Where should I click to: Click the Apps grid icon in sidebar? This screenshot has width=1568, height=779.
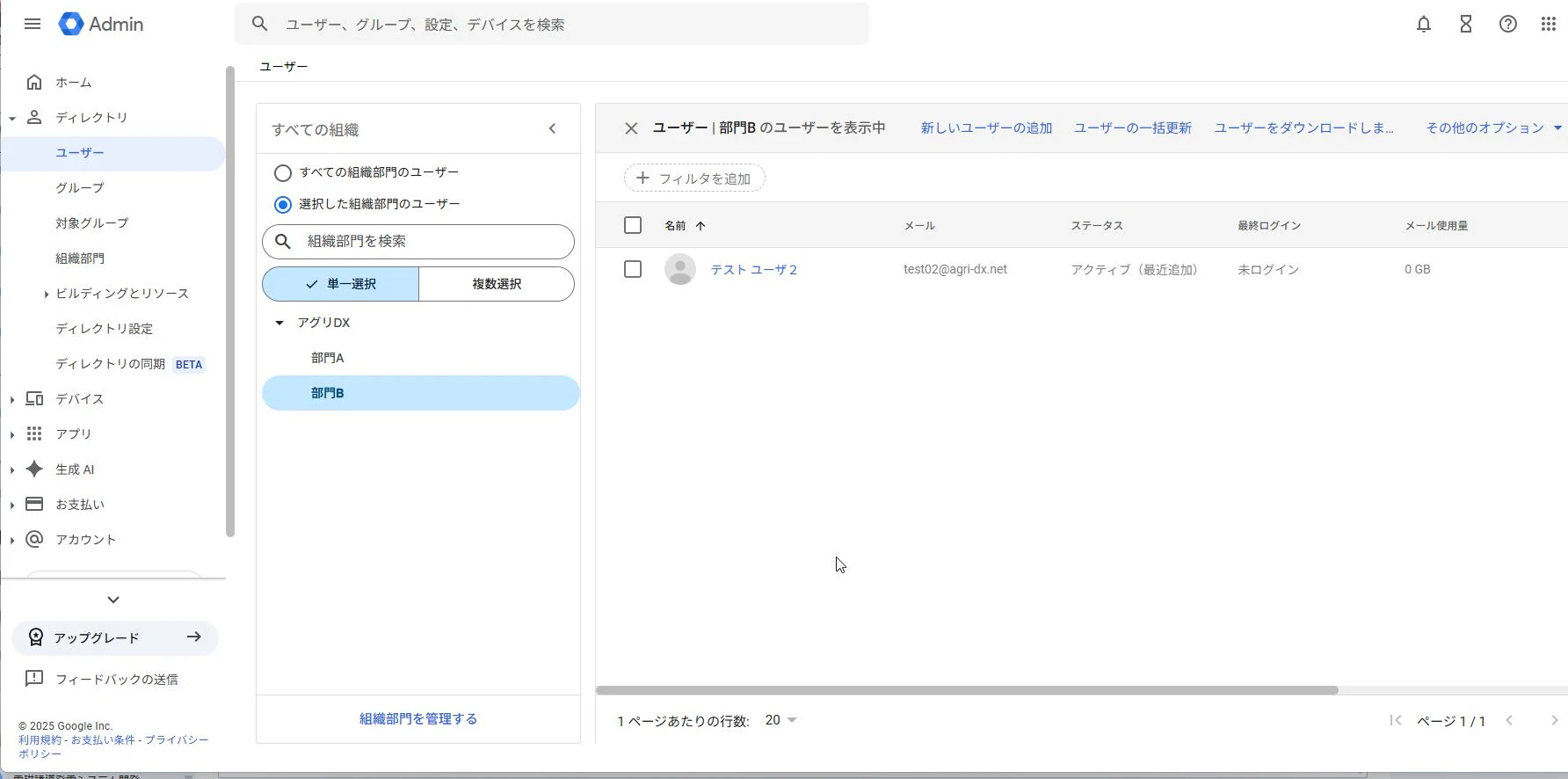pos(34,433)
